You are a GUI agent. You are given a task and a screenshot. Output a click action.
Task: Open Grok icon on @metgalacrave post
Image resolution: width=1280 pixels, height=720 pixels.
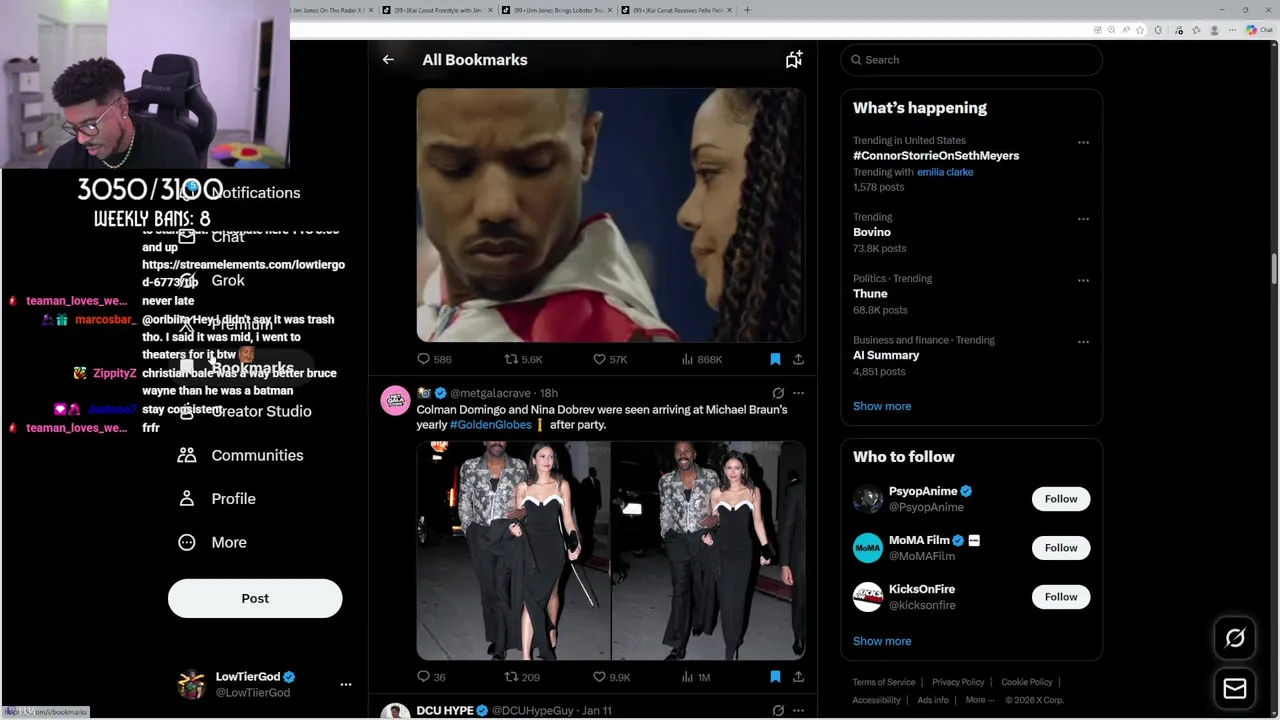pyautogui.click(x=778, y=393)
